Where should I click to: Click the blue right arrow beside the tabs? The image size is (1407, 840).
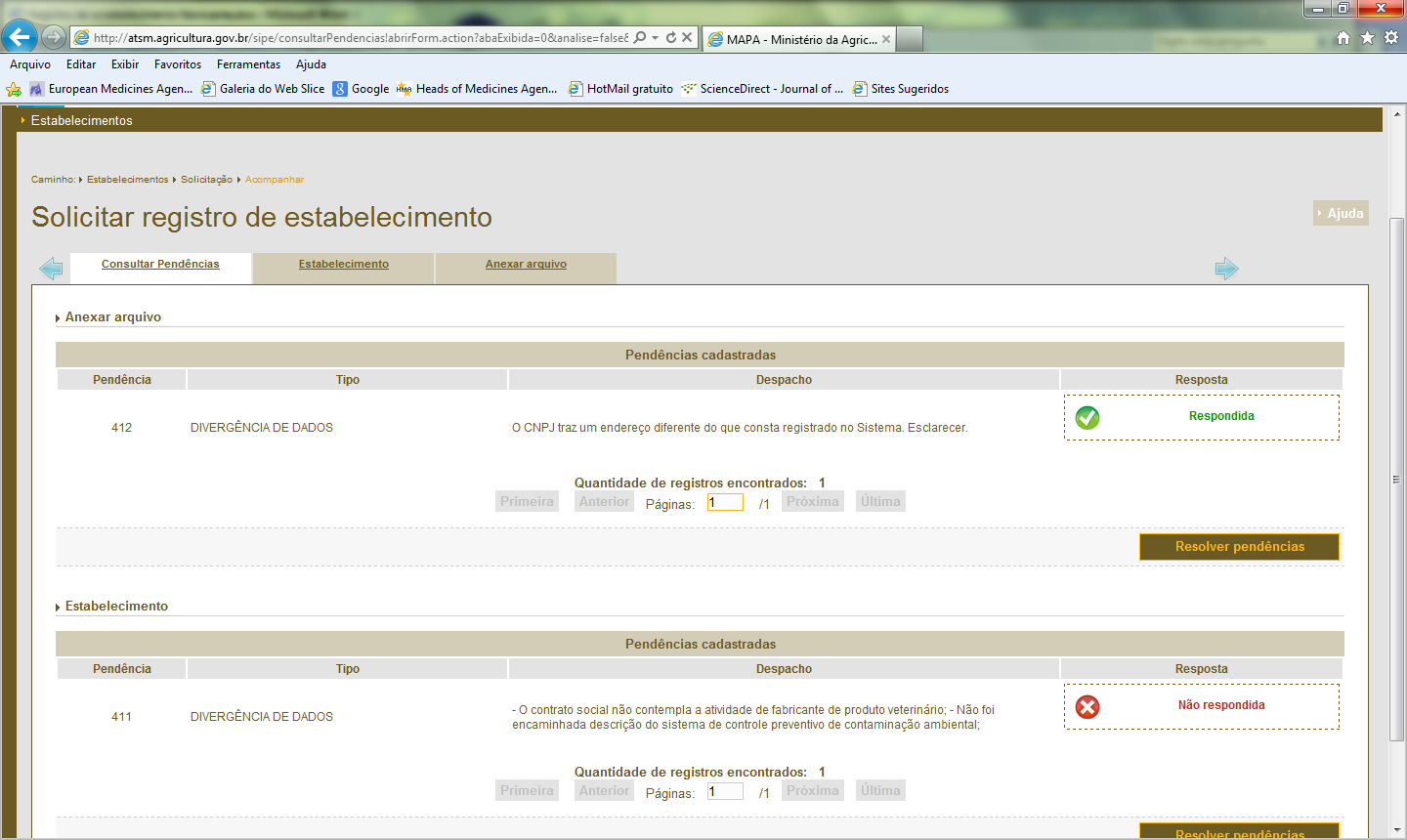(1226, 269)
